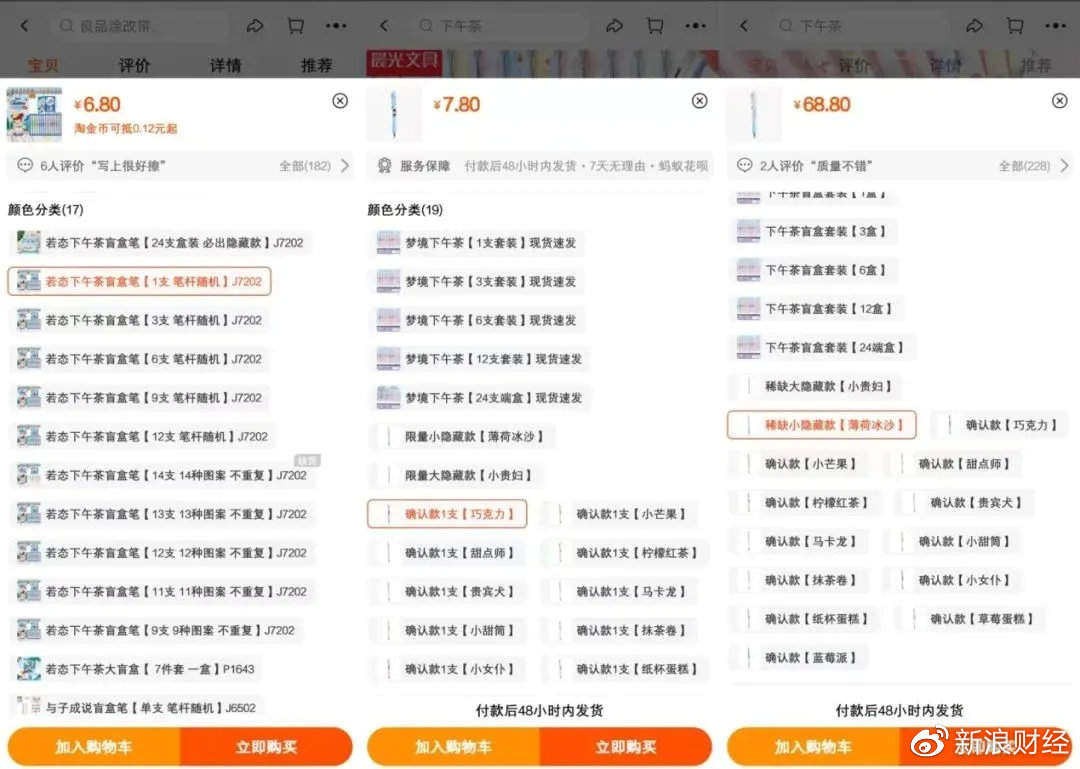1080x769 pixels.
Task: Tap the comment bubble icon beside 6人评价
Action: (25, 165)
